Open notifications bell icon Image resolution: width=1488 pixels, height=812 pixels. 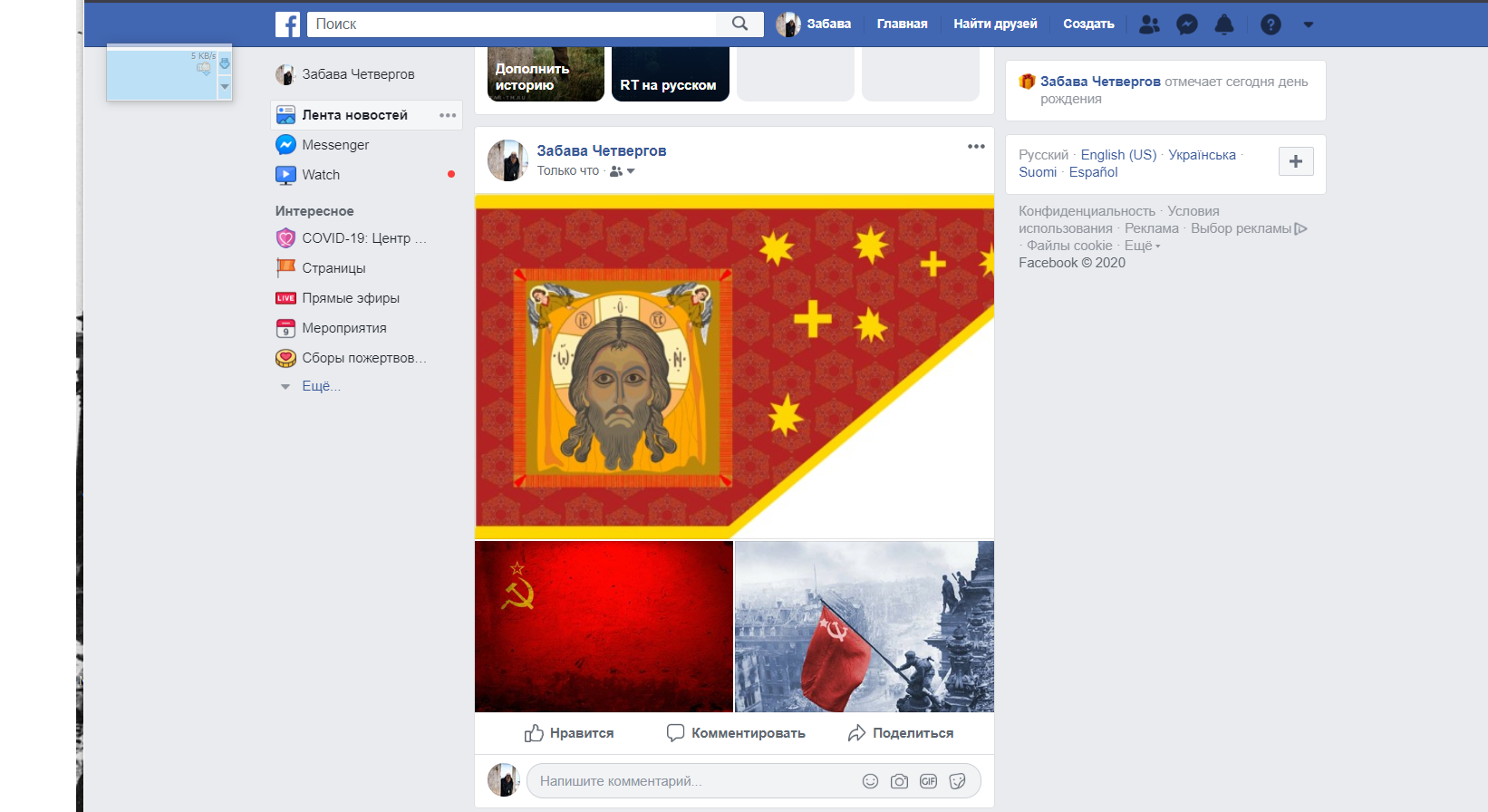pos(1223,24)
